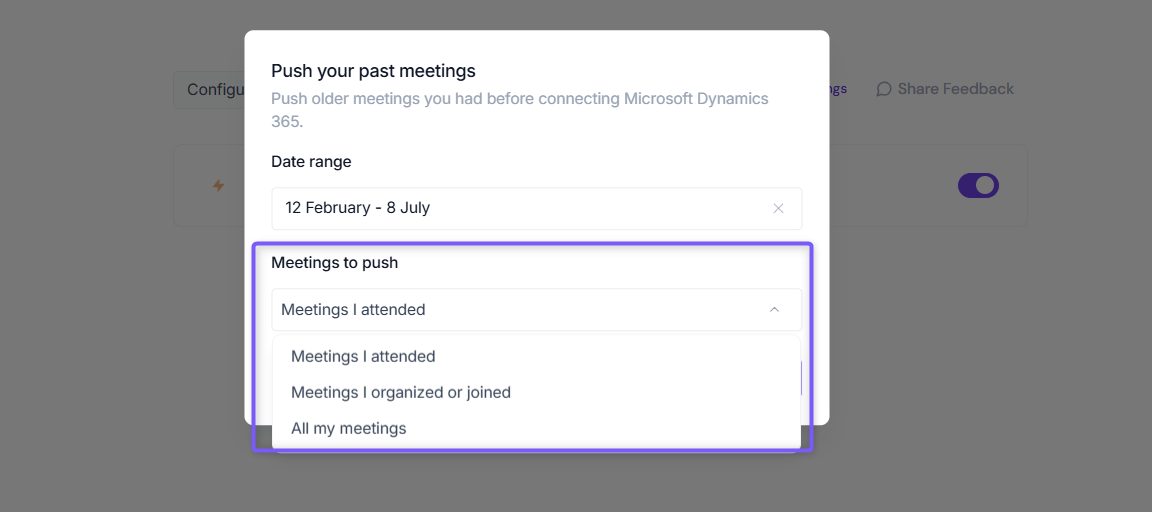Click the orange lightning bolt icon
The image size is (1152, 512).
point(218,186)
